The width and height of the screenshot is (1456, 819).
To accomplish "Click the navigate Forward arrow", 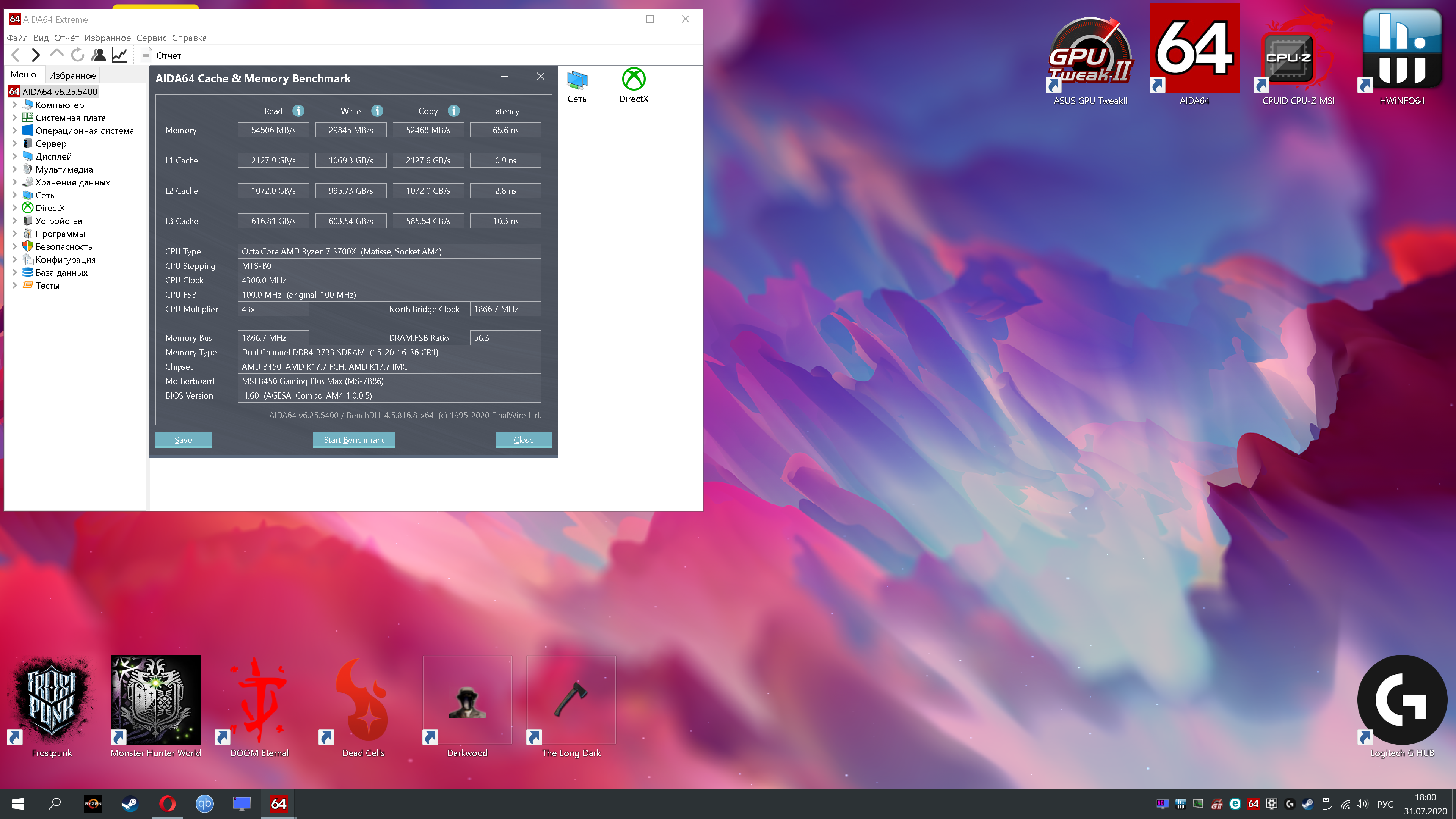I will coord(36,55).
